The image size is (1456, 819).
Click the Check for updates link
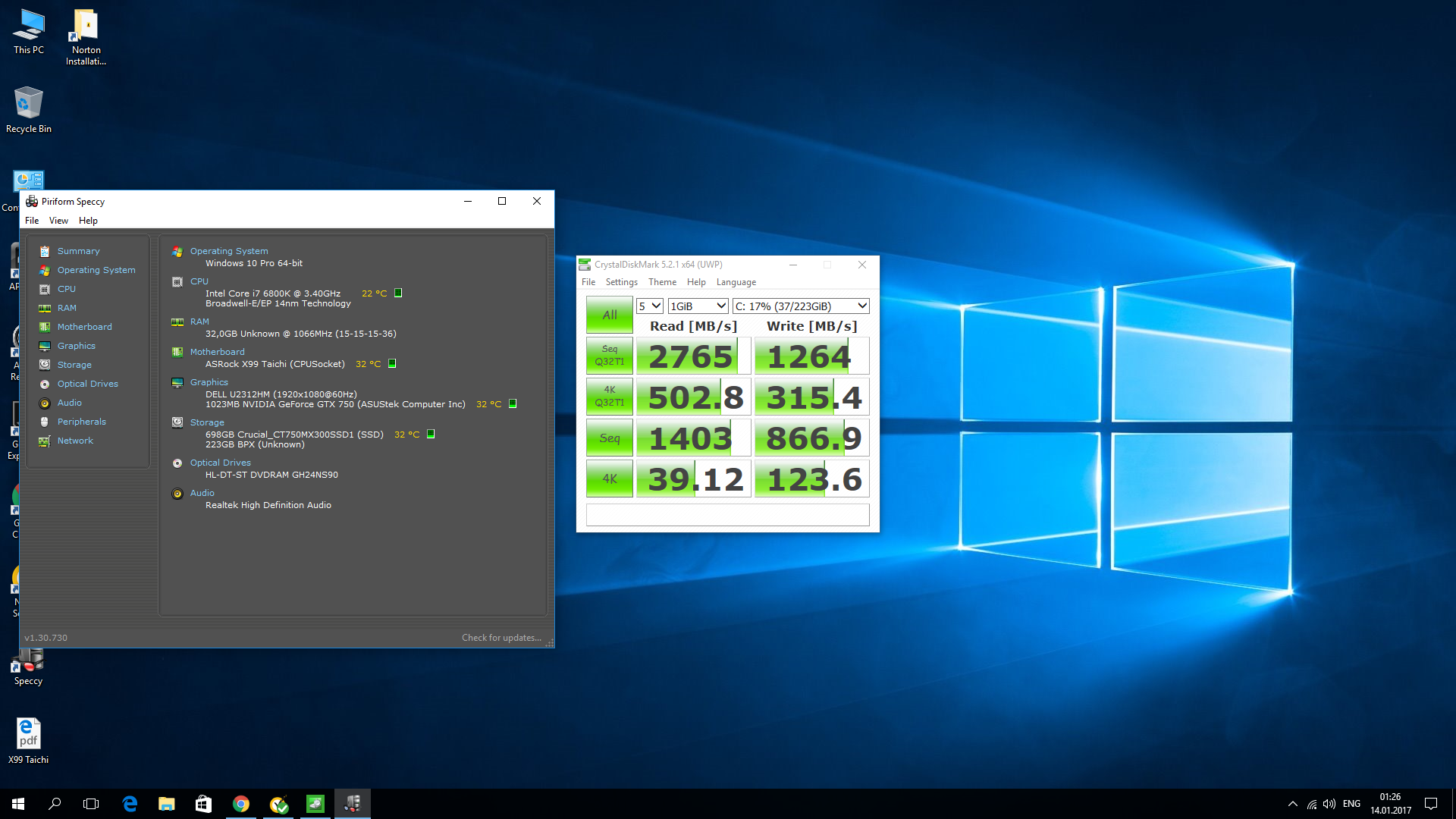click(x=501, y=638)
